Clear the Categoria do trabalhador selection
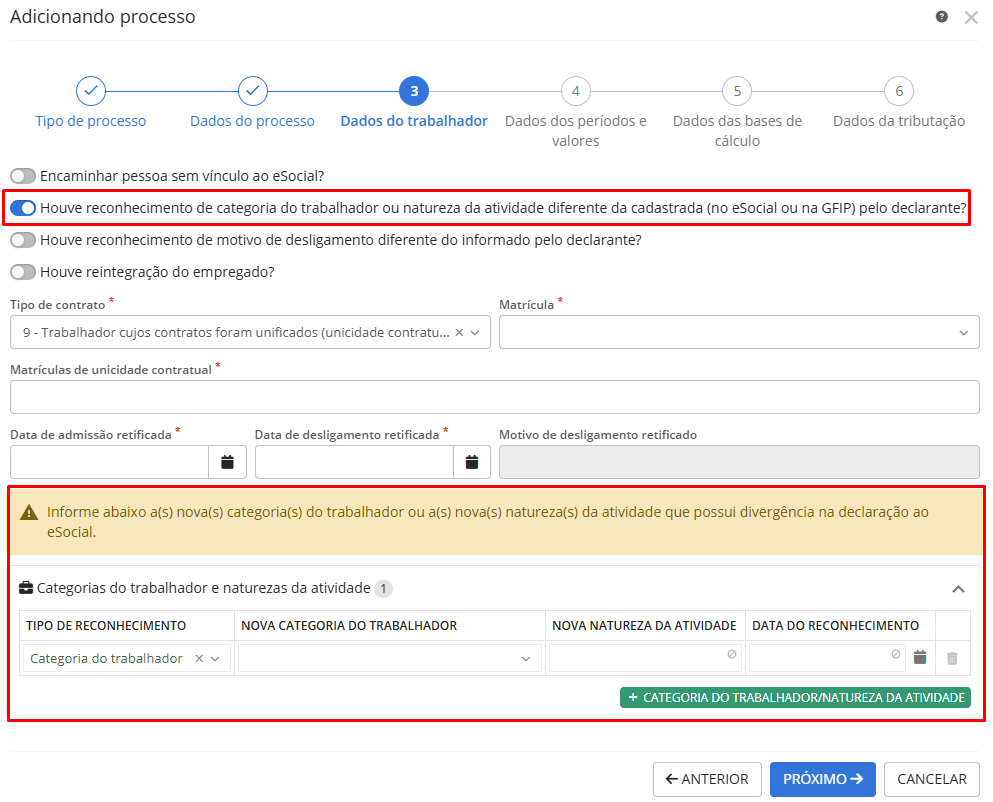Viewport: 993px width, 802px height. [199, 658]
